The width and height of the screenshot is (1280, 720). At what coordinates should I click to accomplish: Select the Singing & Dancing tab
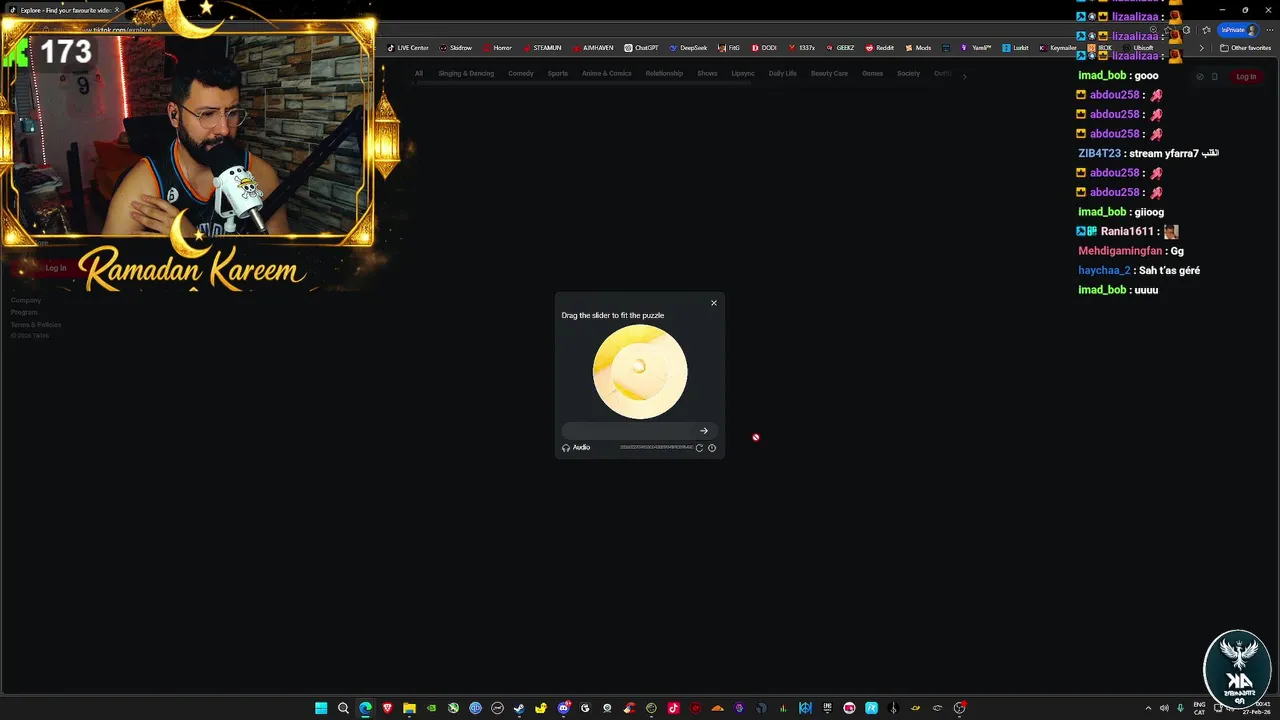(466, 73)
